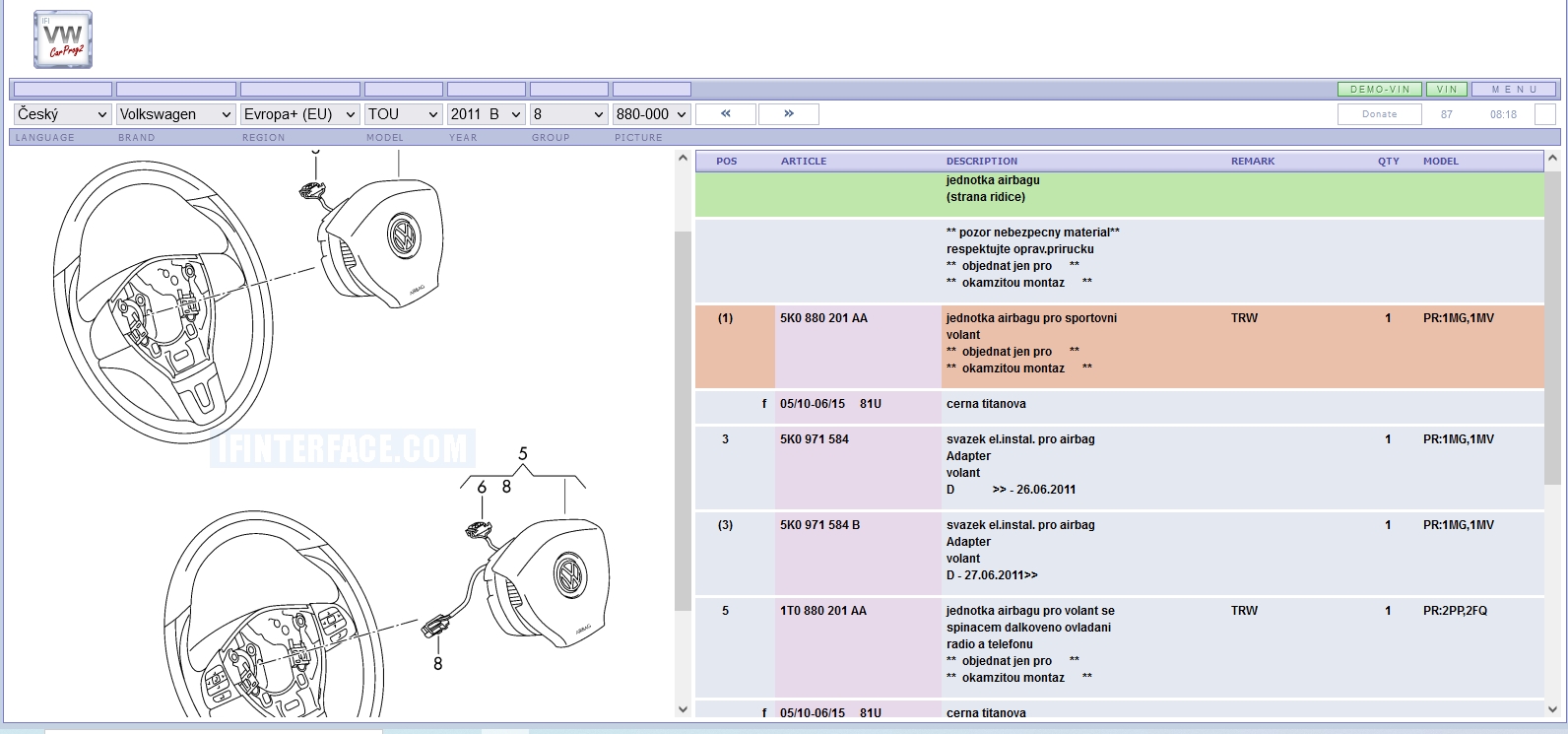Click position (1) in parts list
The width and height of the screenshot is (1568, 734).
pos(726,318)
